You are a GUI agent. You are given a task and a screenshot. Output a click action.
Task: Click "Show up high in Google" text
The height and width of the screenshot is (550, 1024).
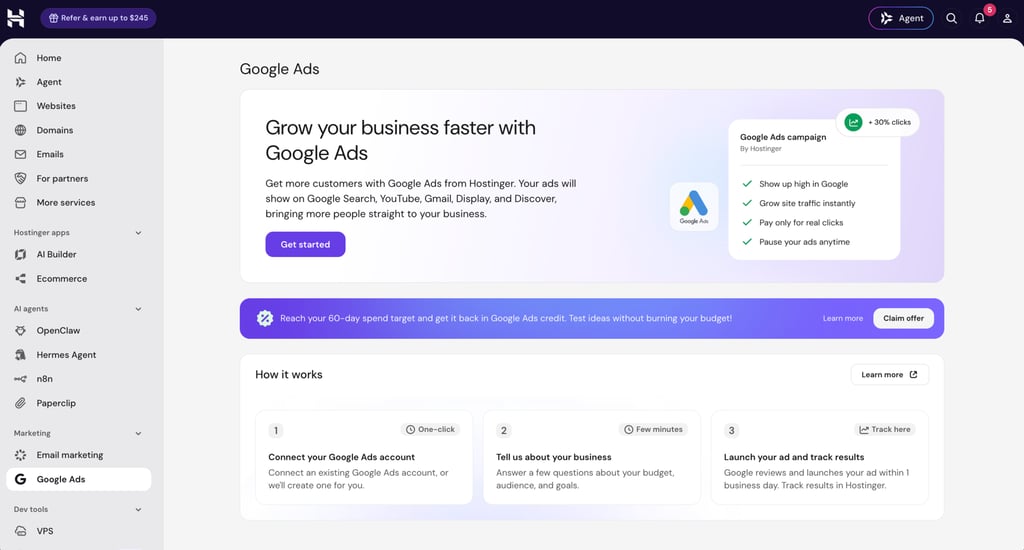[803, 184]
